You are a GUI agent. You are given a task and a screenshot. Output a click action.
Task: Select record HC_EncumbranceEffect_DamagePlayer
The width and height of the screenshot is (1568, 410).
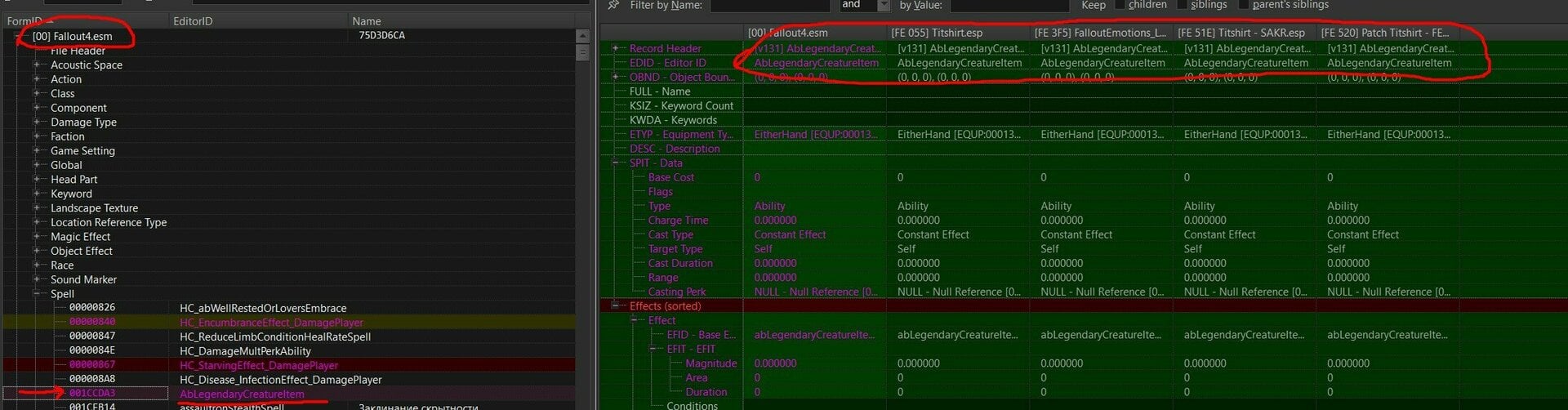(x=271, y=323)
